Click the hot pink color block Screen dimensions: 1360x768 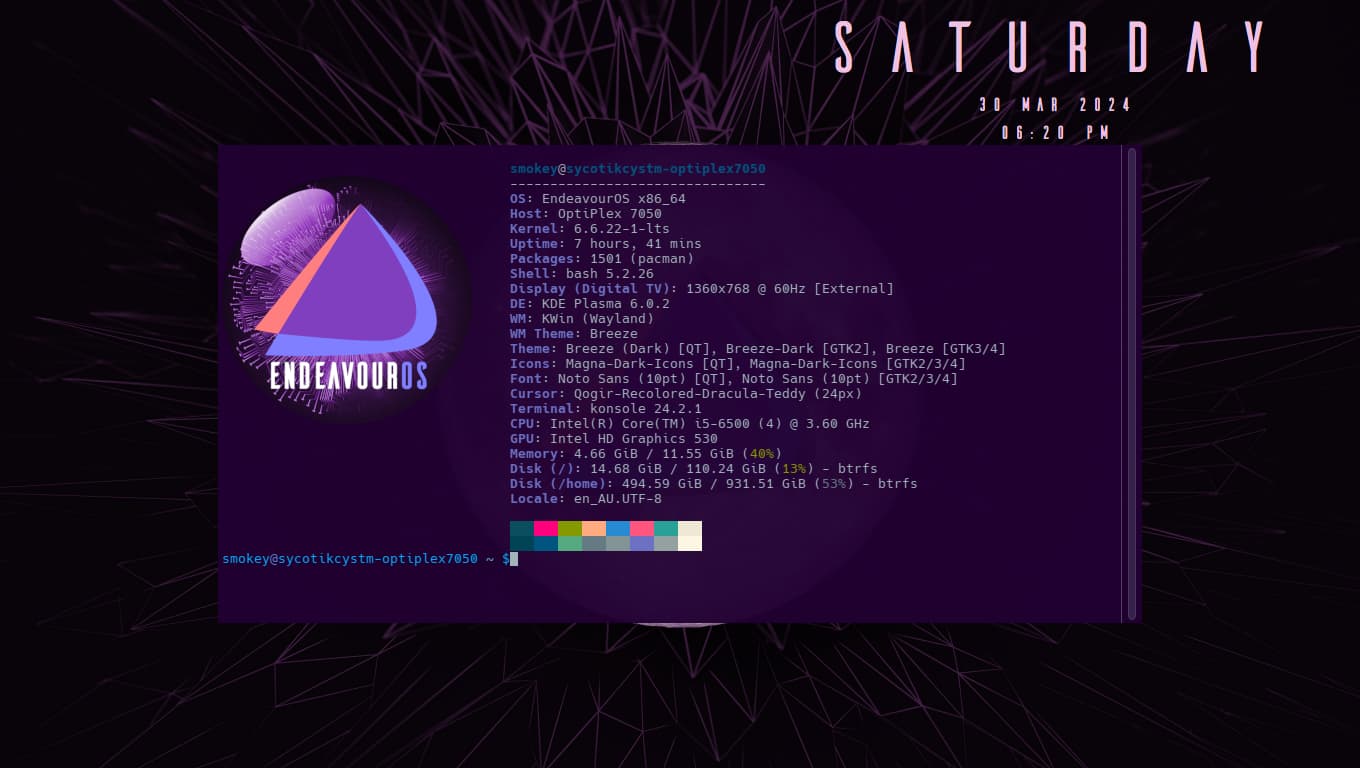545,528
